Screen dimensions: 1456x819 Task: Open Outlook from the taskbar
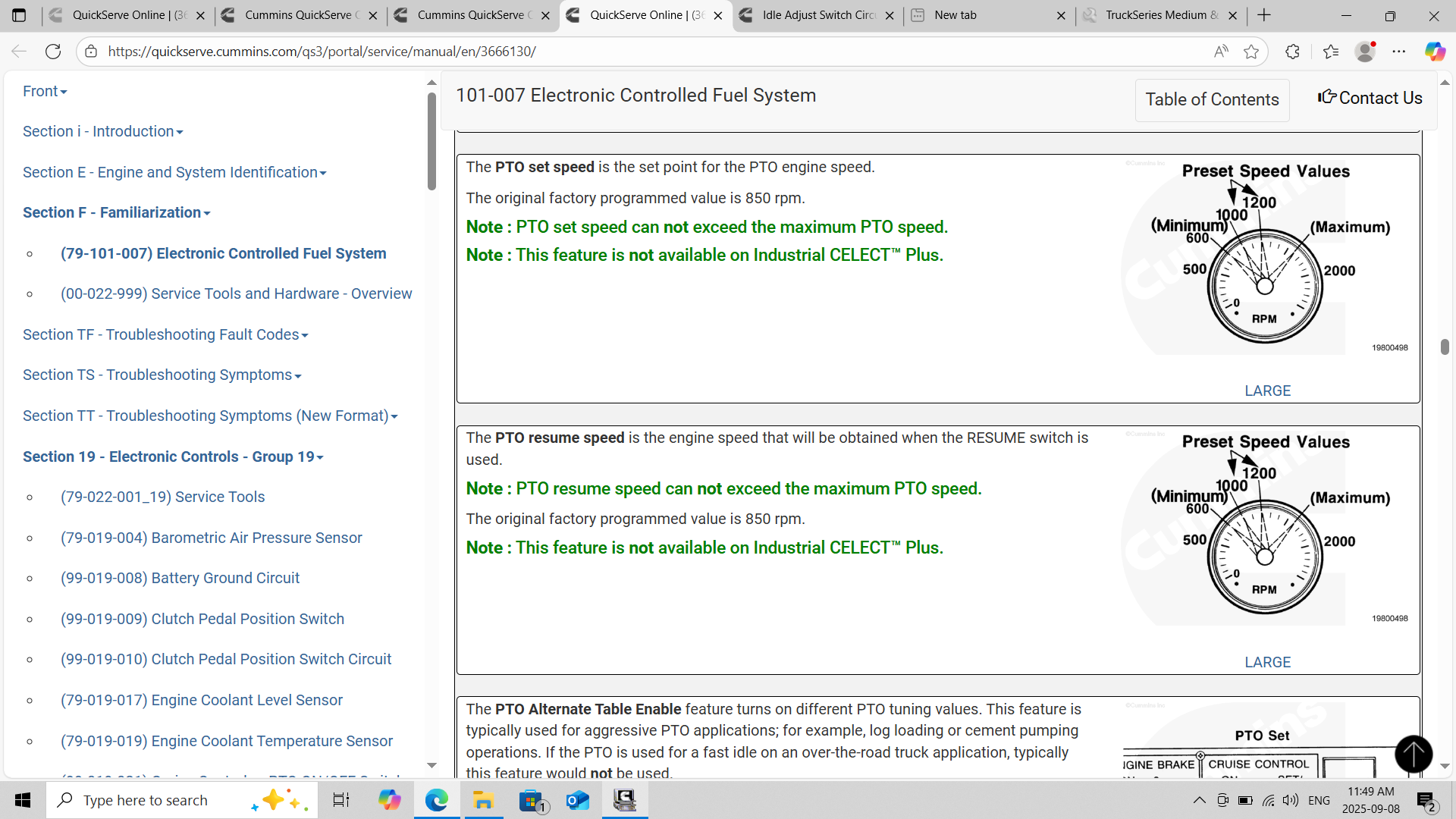pos(577,800)
